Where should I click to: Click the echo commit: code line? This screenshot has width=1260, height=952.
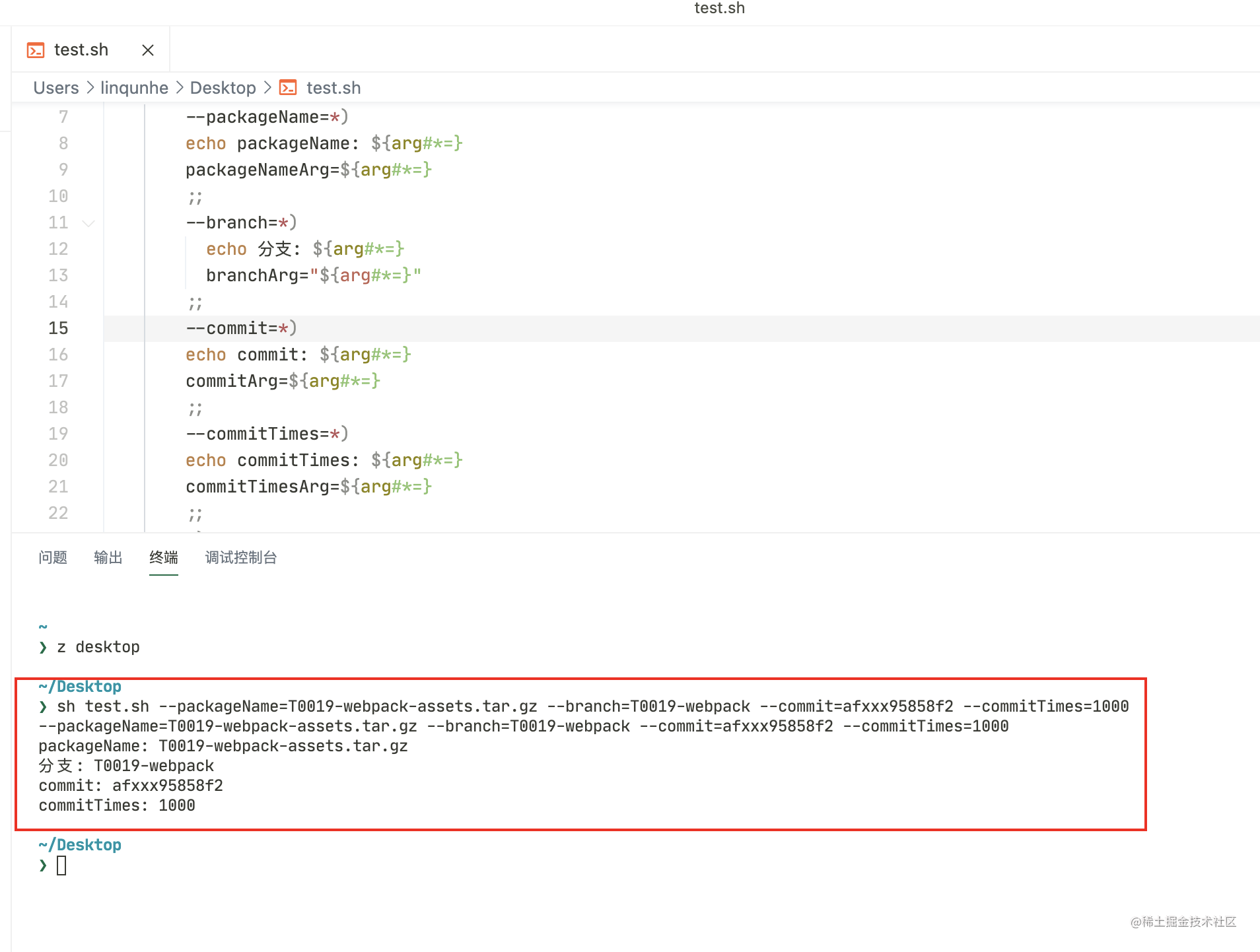298,355
